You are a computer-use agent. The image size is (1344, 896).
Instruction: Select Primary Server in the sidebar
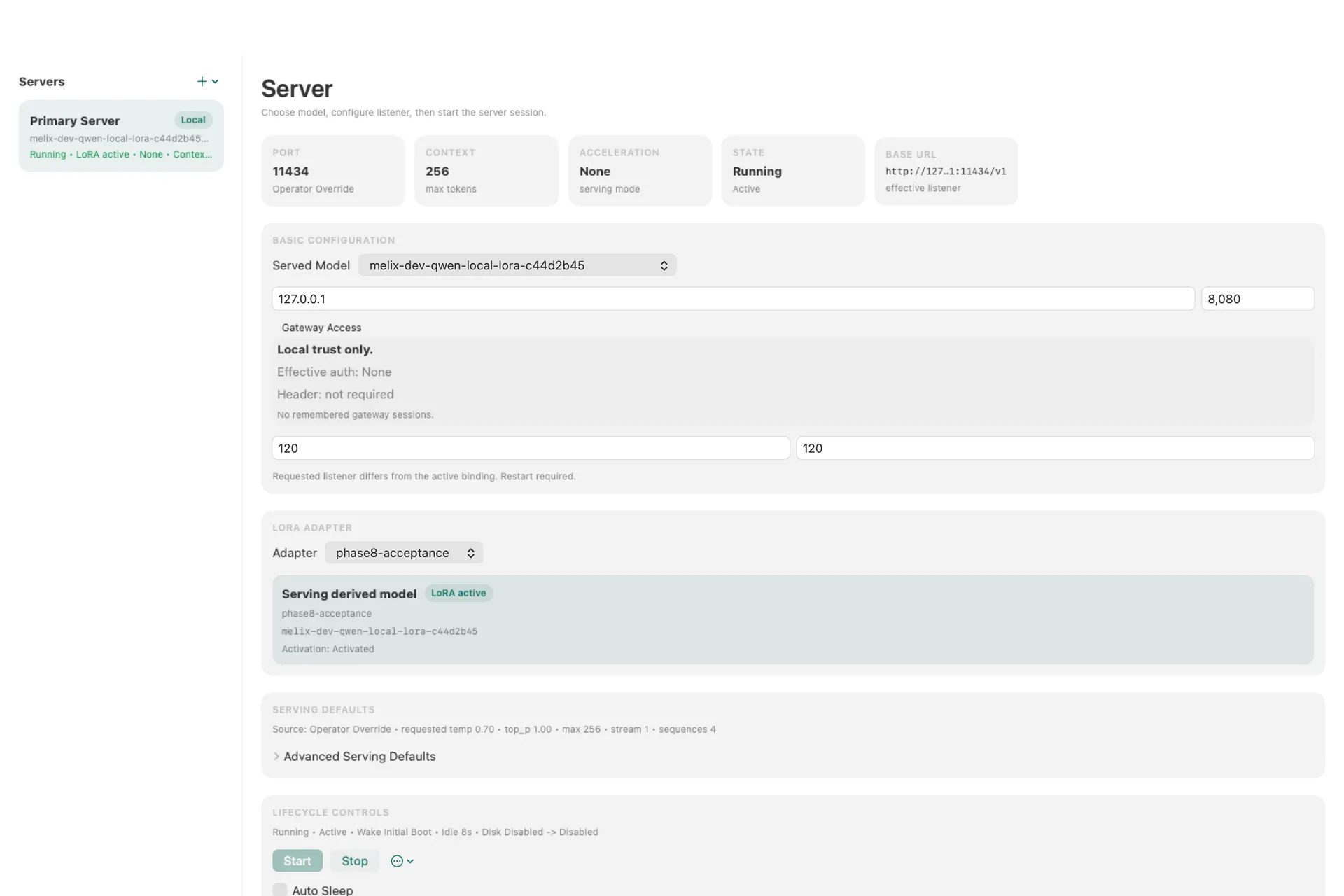(x=121, y=136)
